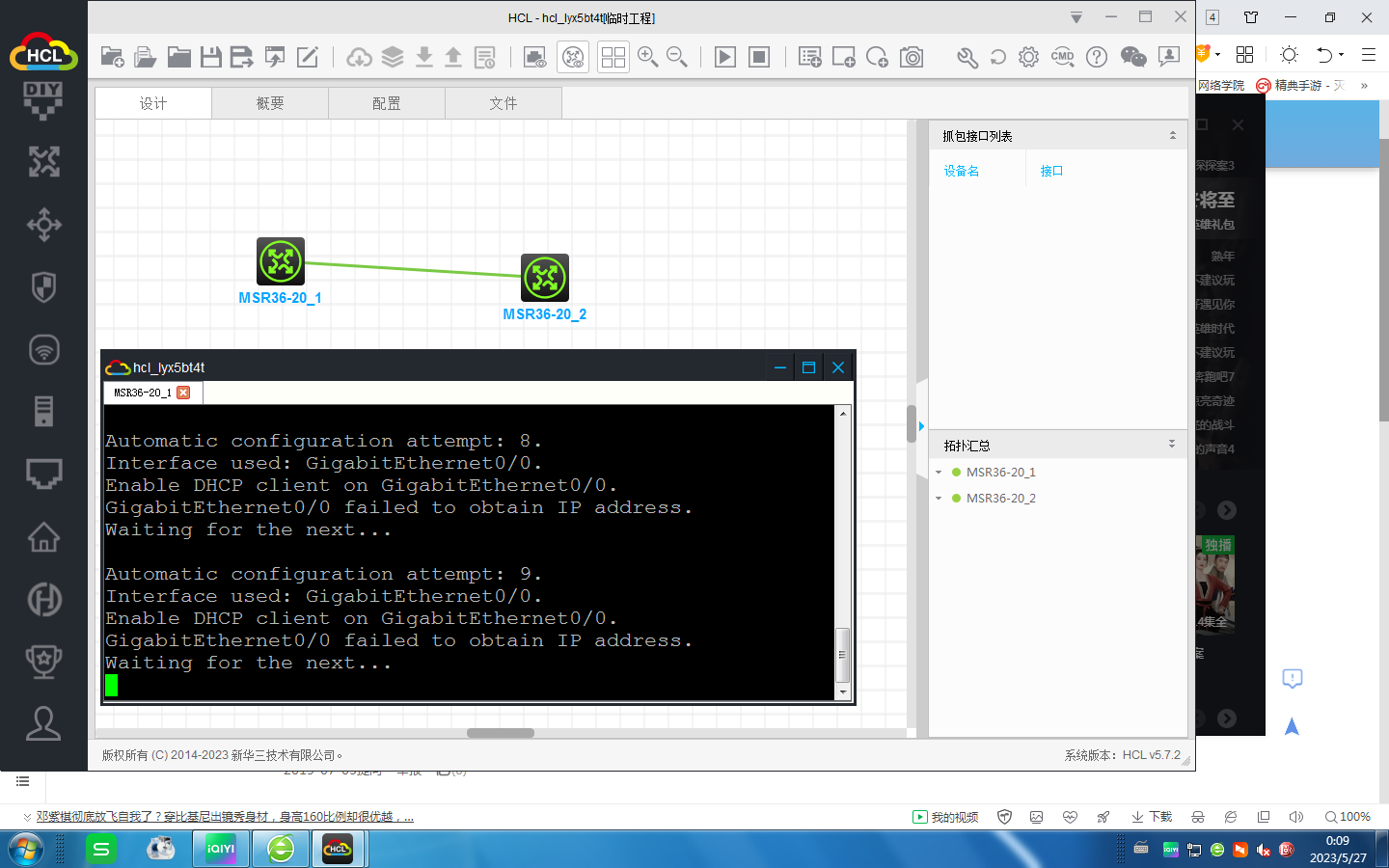Switch to the 文件 tab

(x=504, y=103)
